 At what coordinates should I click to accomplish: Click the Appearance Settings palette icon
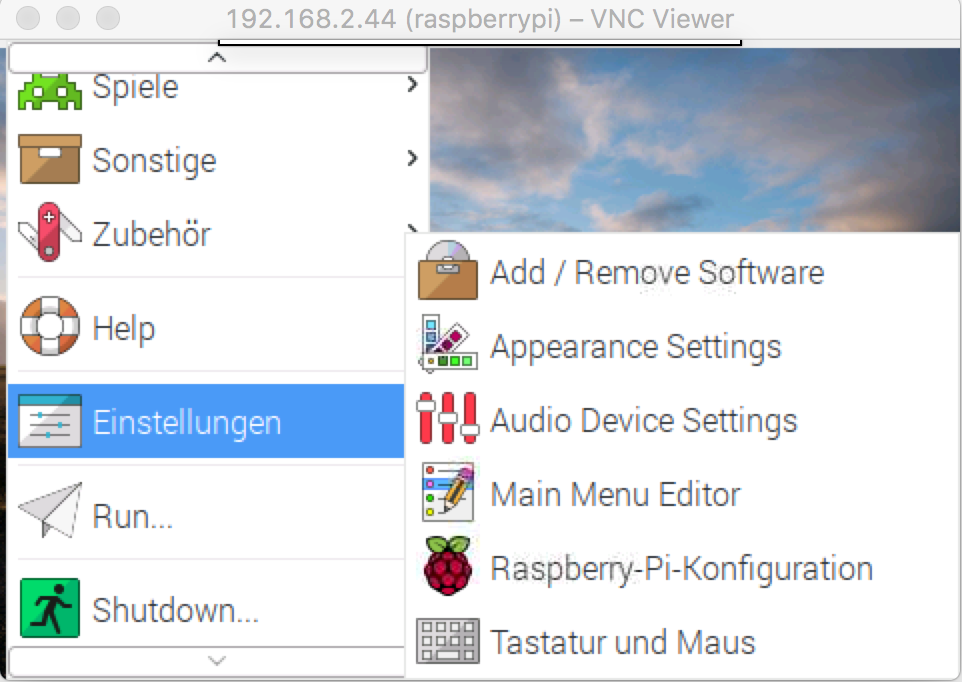coord(447,346)
